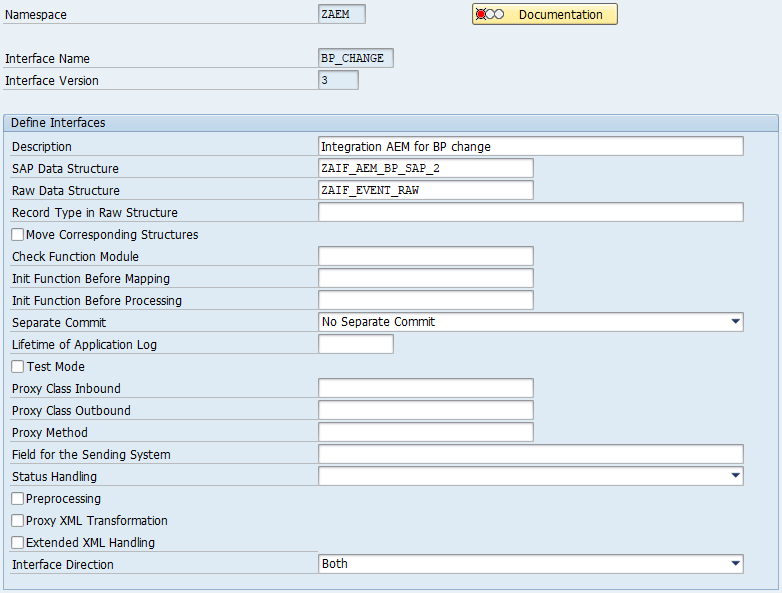Click the Lifetime of Application Log field

tap(356, 344)
